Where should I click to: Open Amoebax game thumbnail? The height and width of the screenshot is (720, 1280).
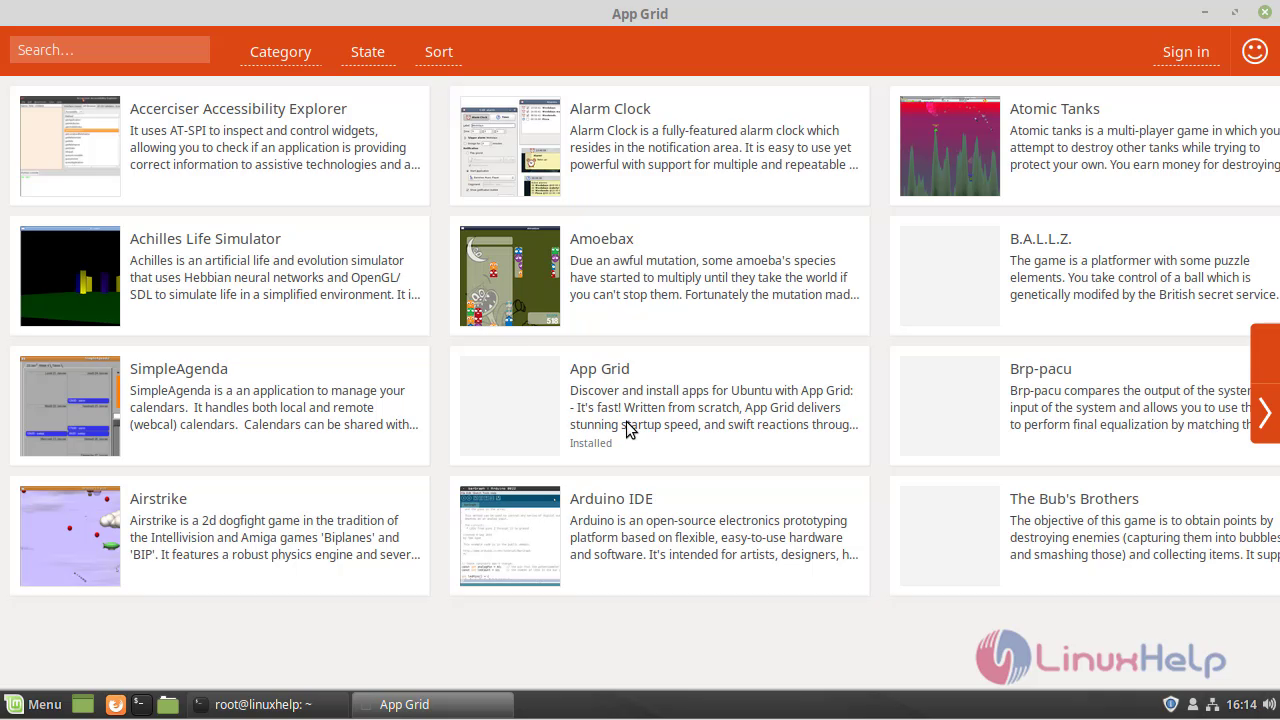click(510, 276)
